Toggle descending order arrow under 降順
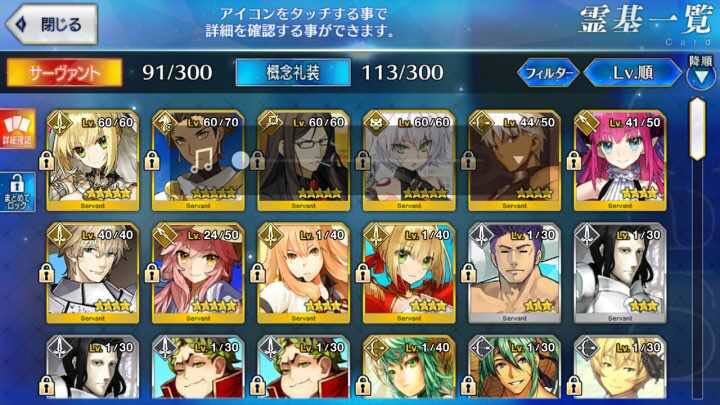Viewport: 720px width, 405px height. tap(701, 76)
